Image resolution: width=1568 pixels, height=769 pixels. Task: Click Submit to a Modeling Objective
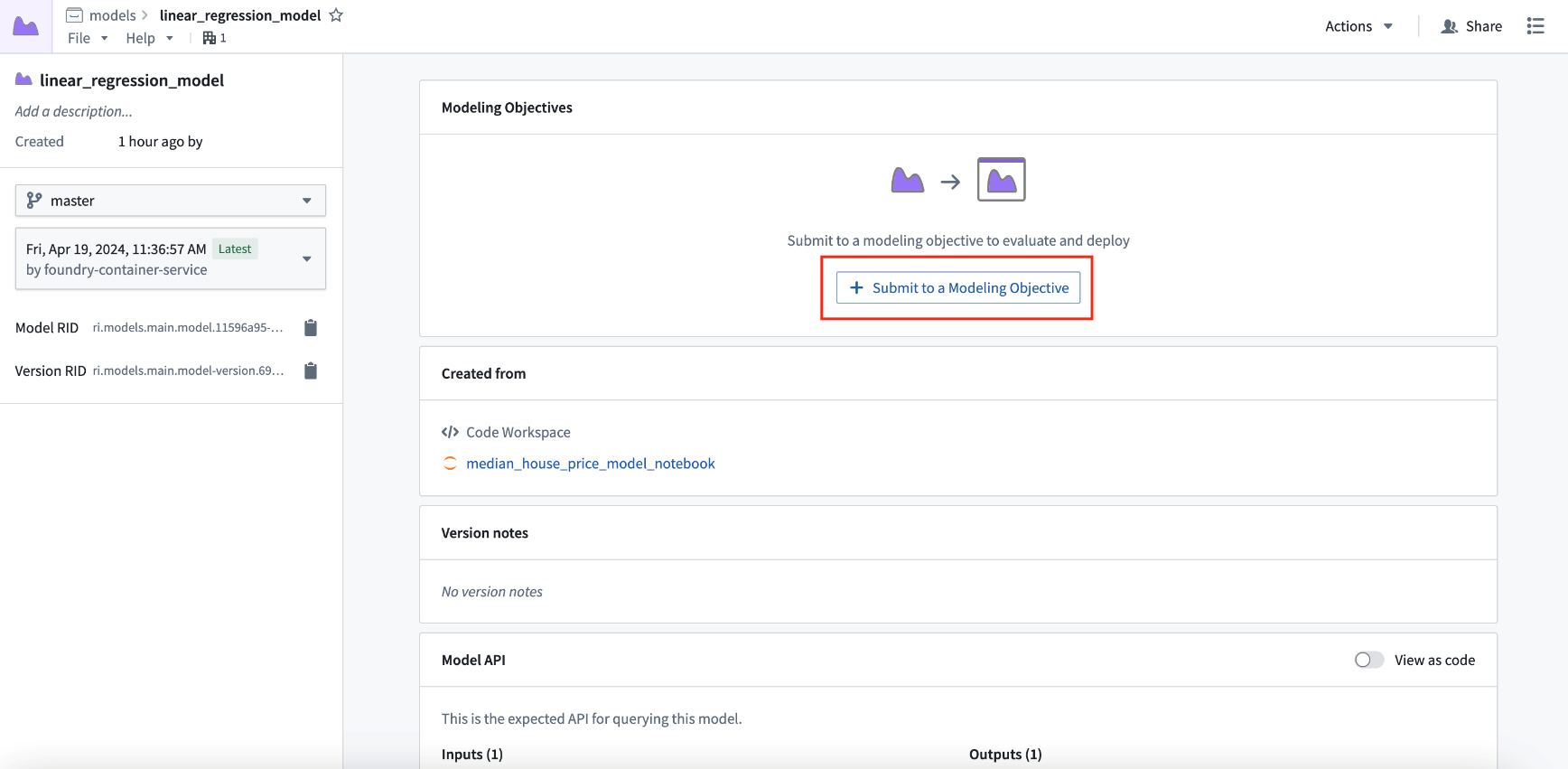[958, 287]
